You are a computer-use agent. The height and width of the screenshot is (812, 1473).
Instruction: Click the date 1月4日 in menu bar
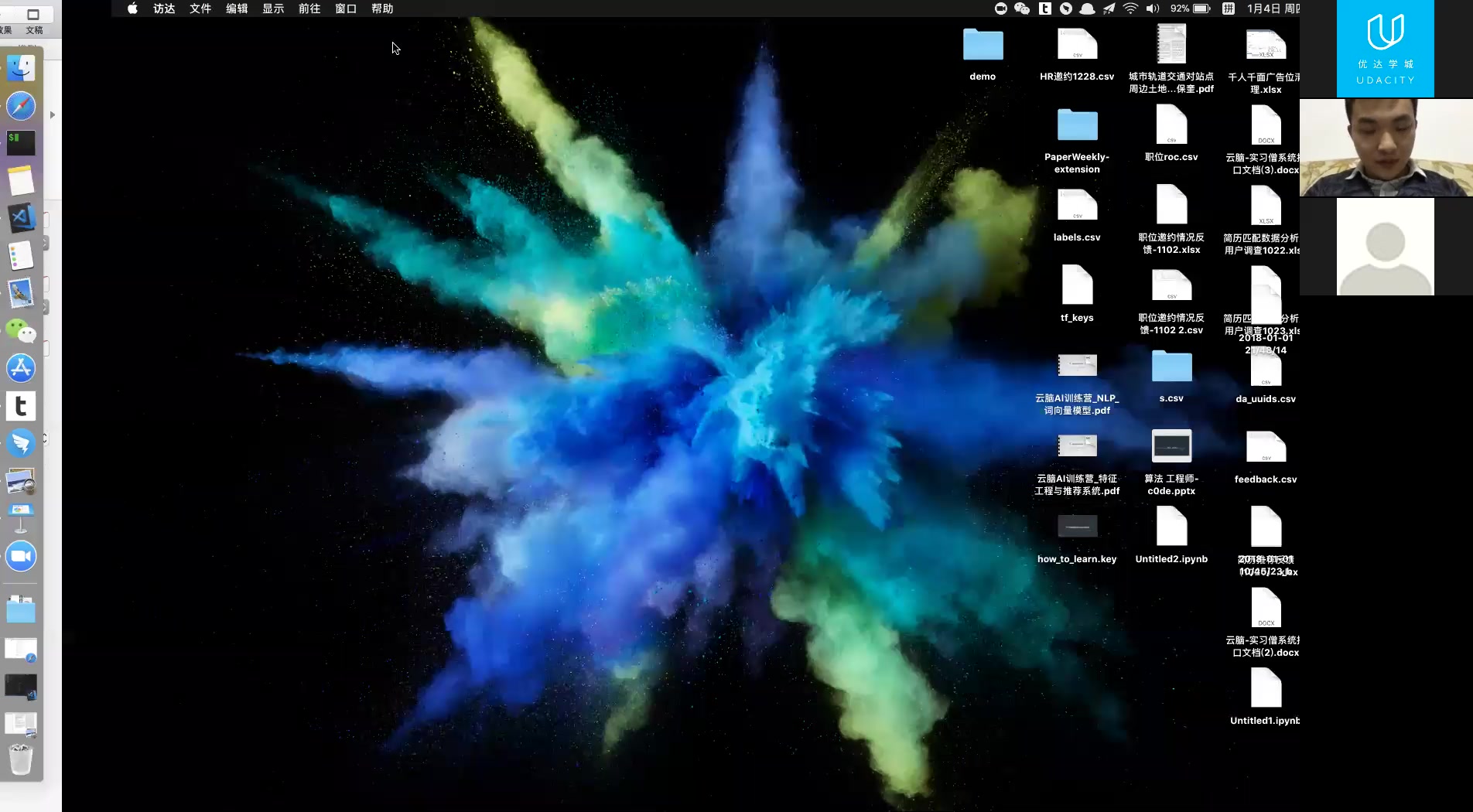coord(1273,9)
